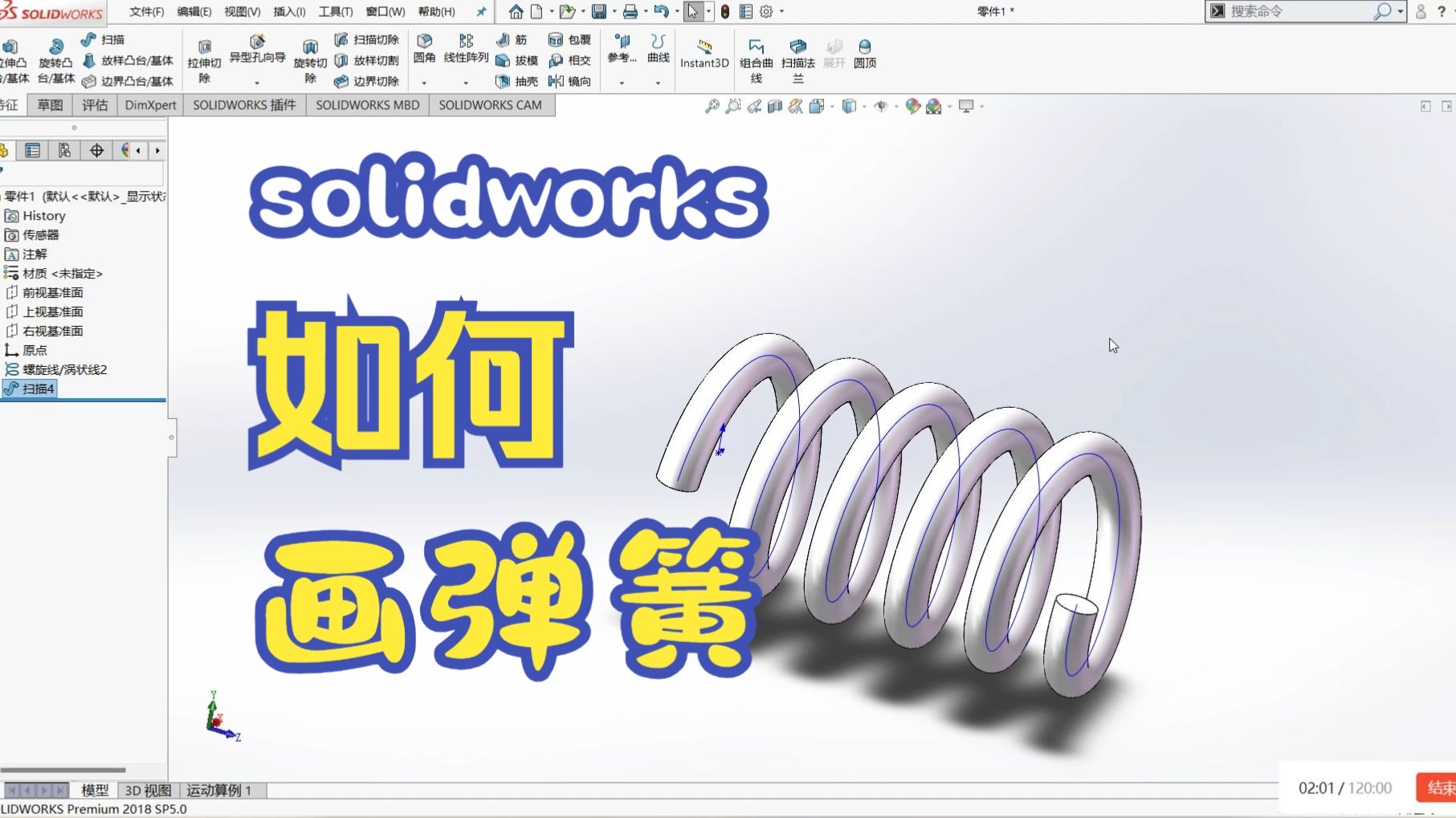Open the 运动算例 1 motion study tab
This screenshot has width=1456, height=818.
tap(219, 791)
